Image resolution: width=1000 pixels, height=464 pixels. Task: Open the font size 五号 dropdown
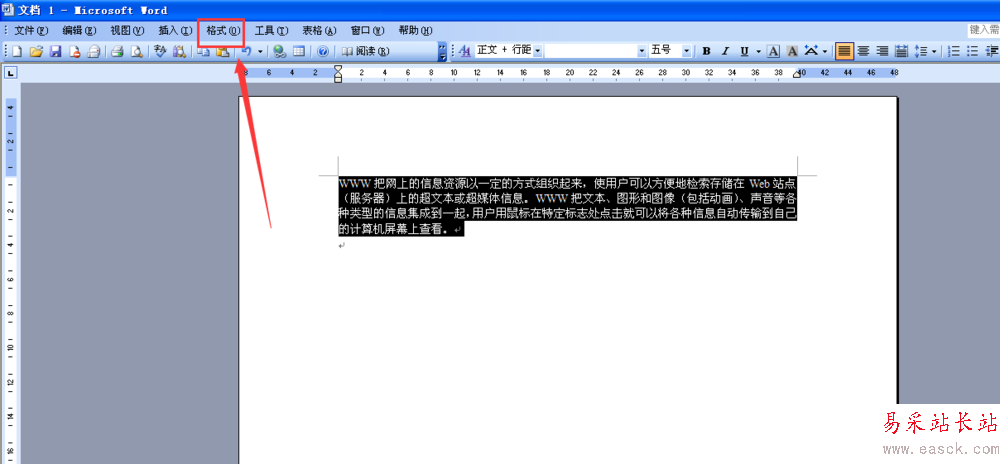pyautogui.click(x=686, y=51)
